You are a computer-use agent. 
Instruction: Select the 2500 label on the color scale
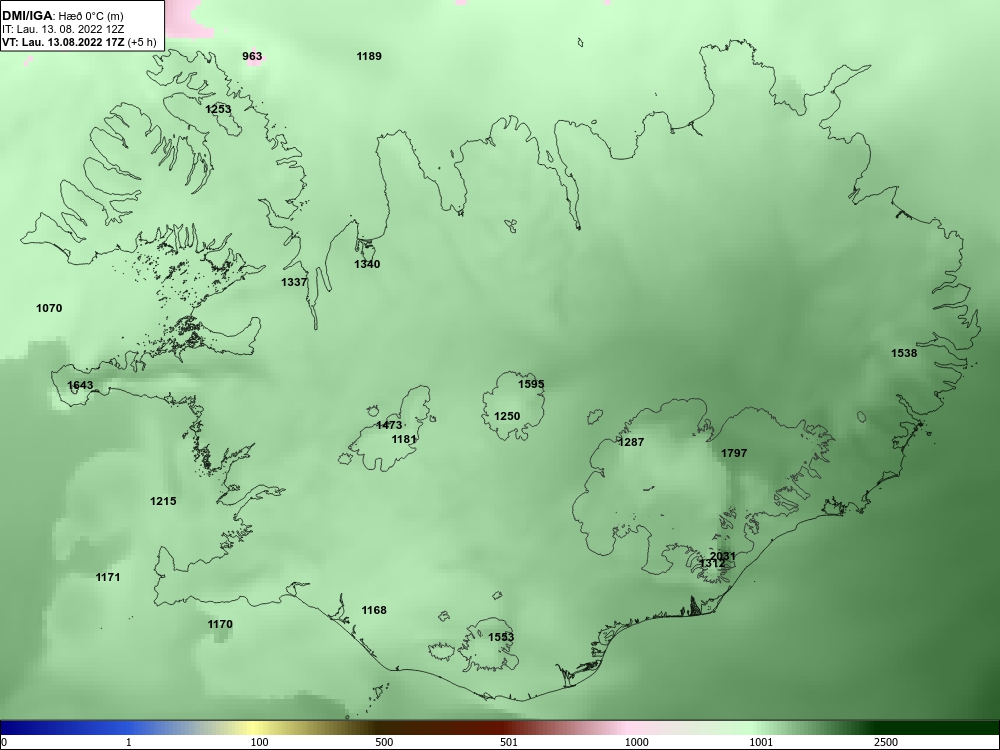[886, 742]
